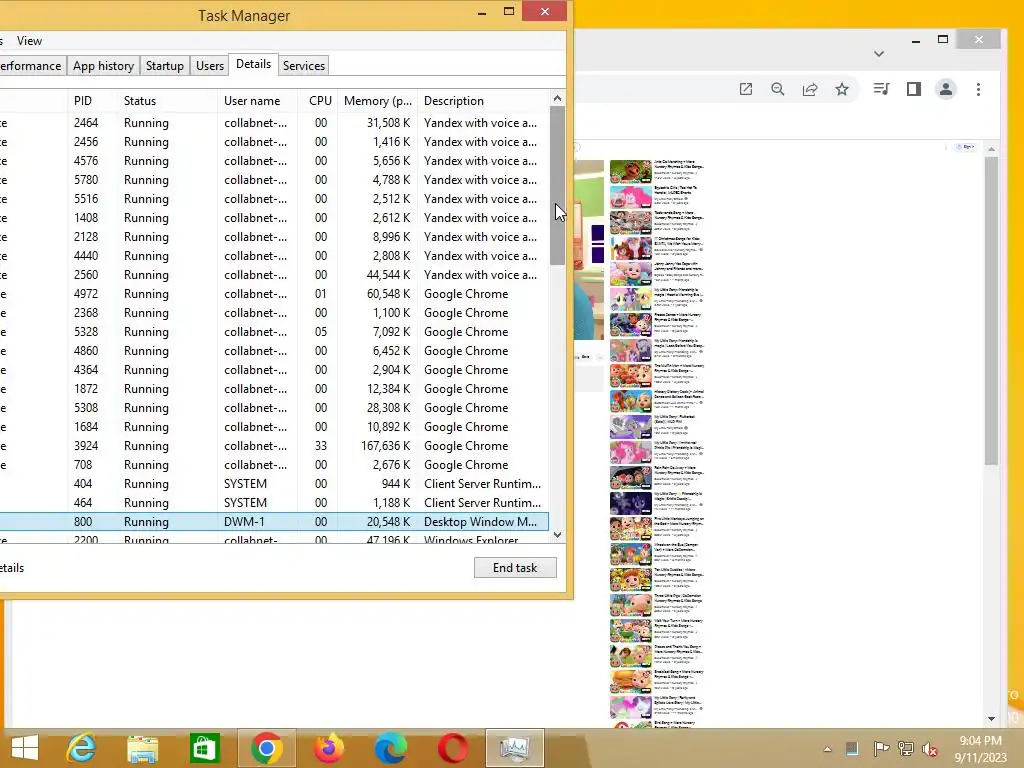Sort by the Status column header
Screen dimensions: 1024x768
coord(168,101)
